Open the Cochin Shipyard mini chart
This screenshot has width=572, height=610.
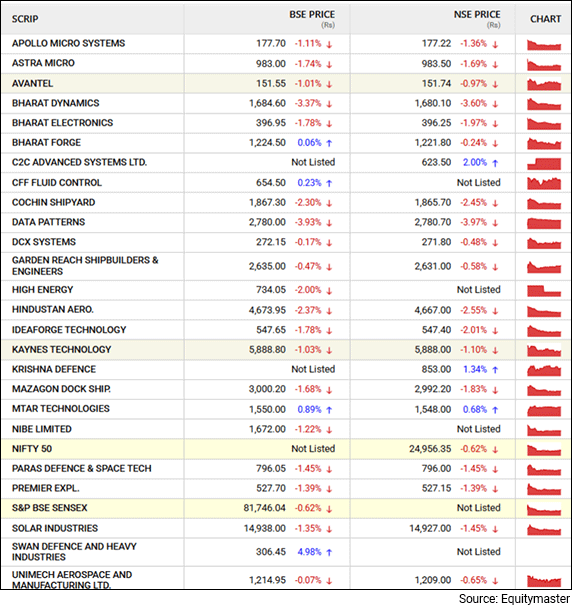544,203
